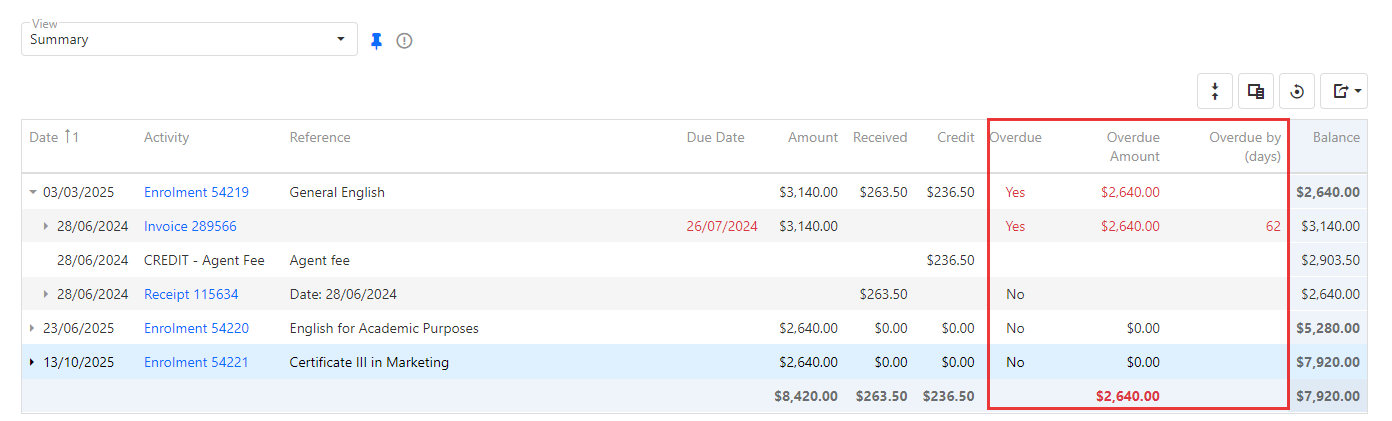Click the blue pin icon beside View
This screenshot has width=1392, height=421.
pos(376,41)
